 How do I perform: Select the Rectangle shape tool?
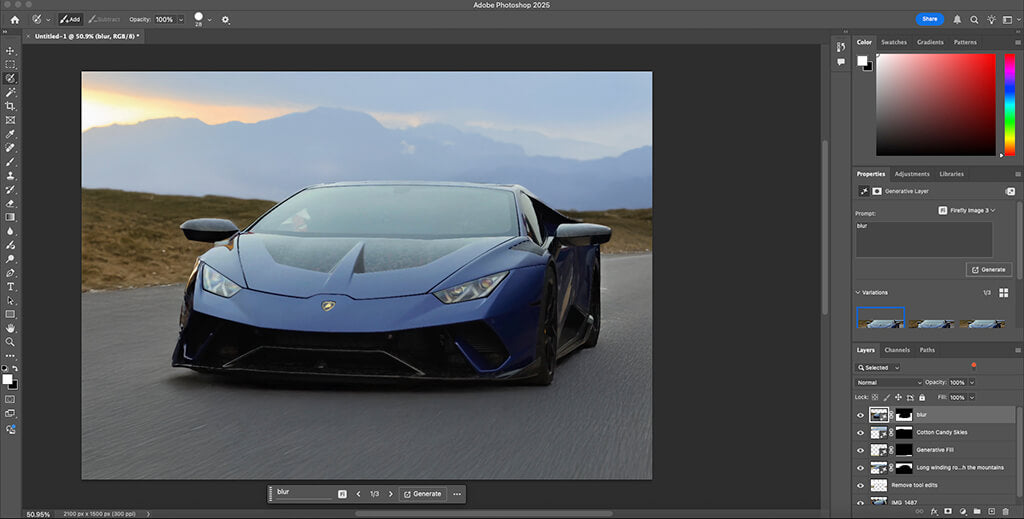[10, 315]
